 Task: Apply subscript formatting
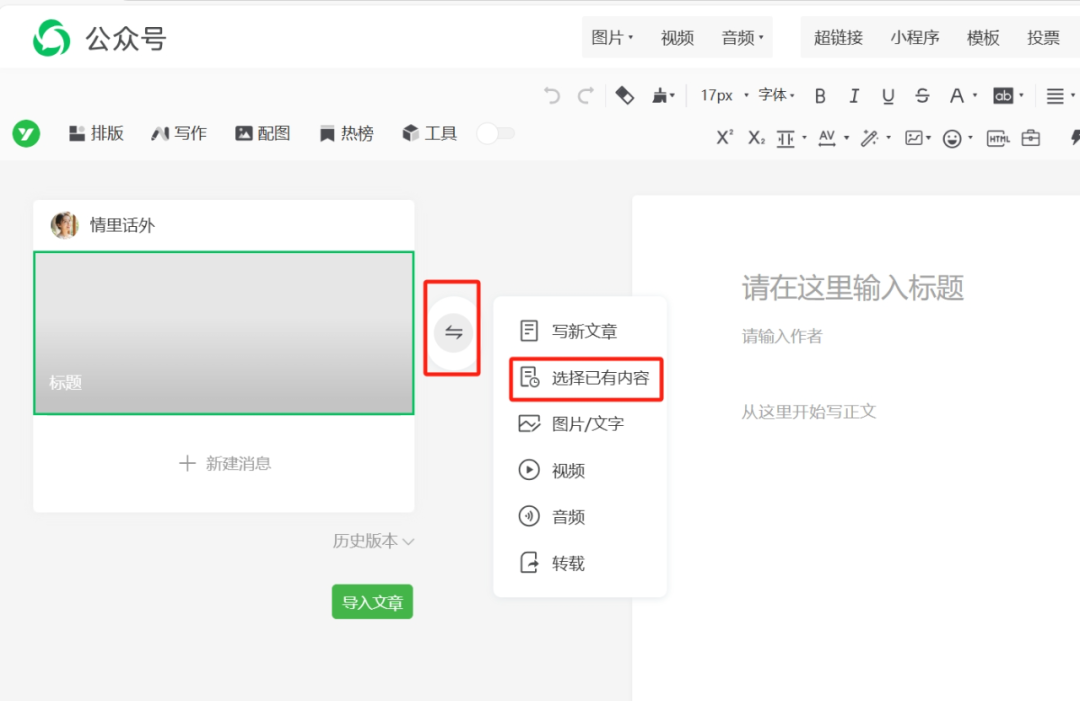coord(756,138)
